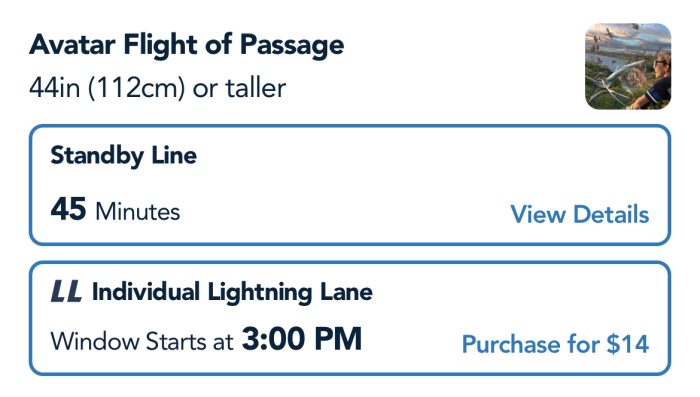Viewport: 700px width, 397px height.
Task: Open the Avatar Flight of Passage thumbnail
Action: [x=628, y=67]
